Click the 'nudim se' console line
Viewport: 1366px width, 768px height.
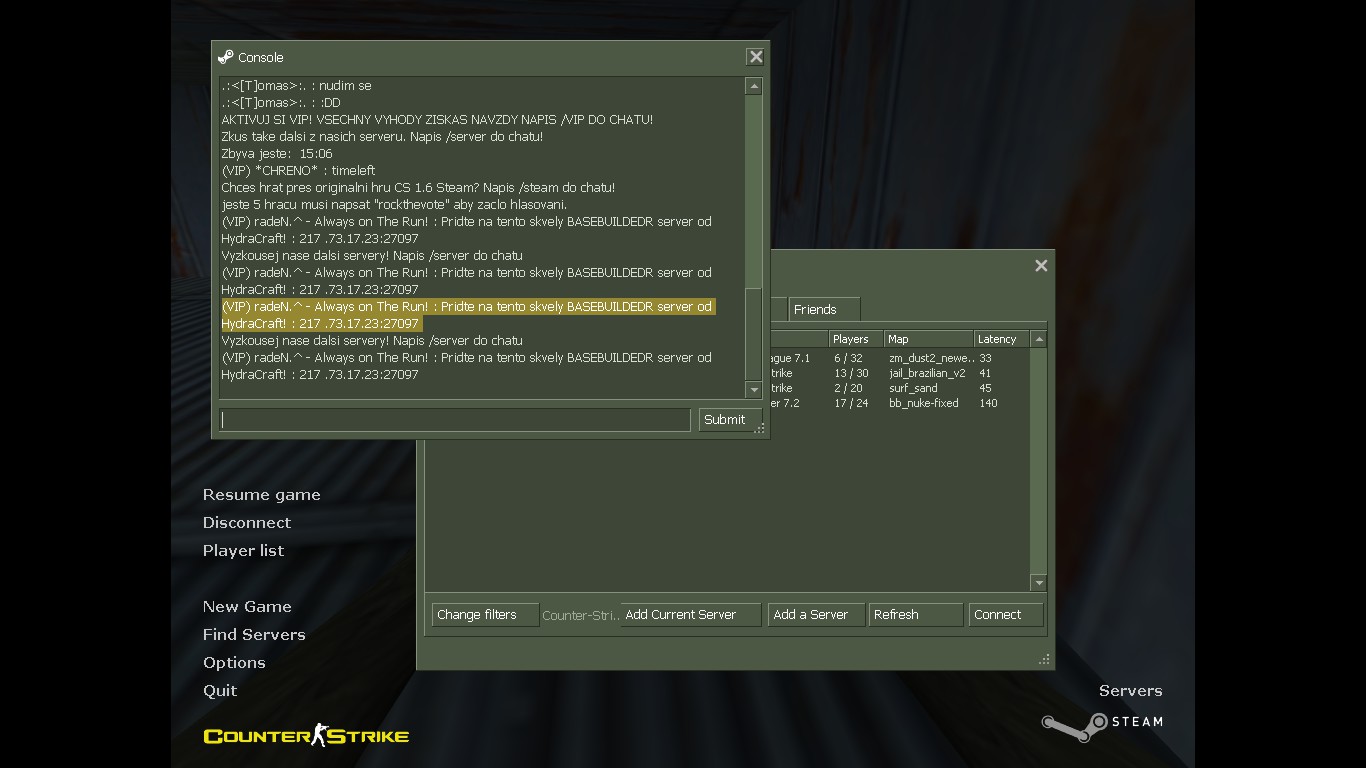(x=296, y=86)
